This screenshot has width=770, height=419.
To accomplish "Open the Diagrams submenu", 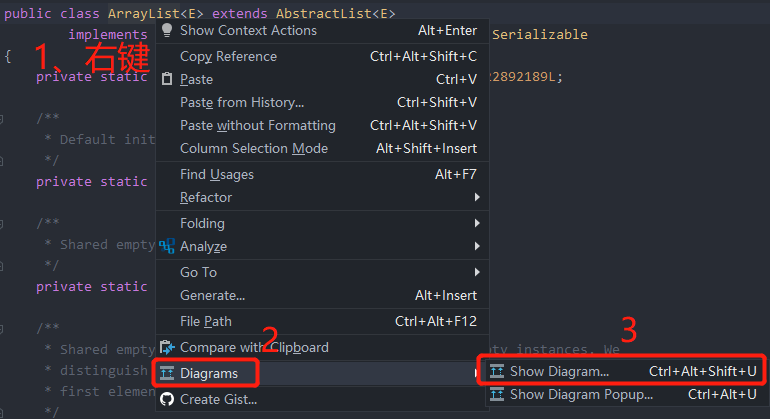I will (322, 373).
